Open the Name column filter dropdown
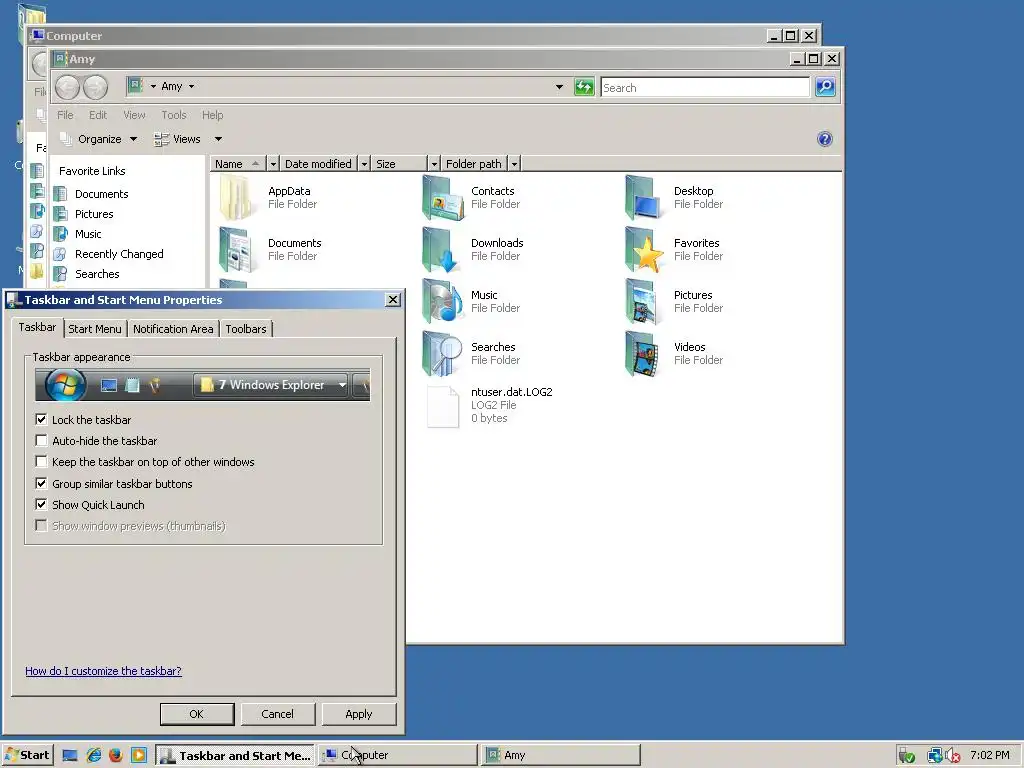This screenshot has height=768, width=1024. pos(273,164)
